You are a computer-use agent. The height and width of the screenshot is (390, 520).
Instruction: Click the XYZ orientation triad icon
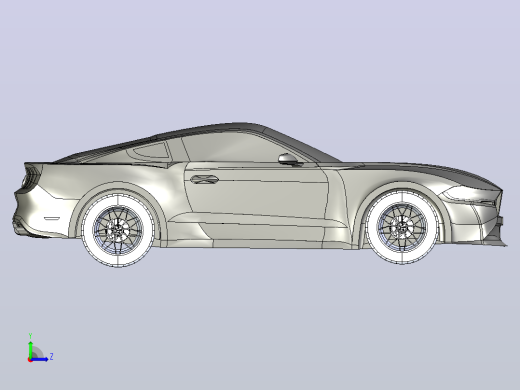click(x=40, y=348)
